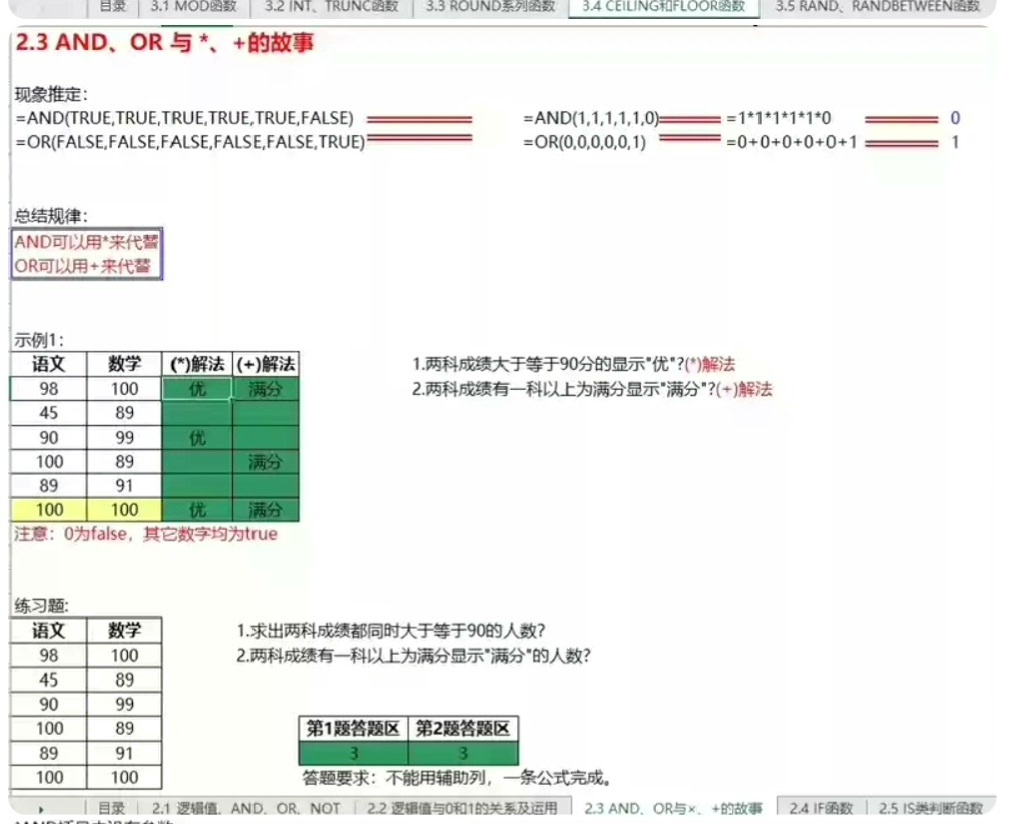Click question 1.两科成绩大于等于90分的显示"优"?
Viewport: 1012px width, 824px height.
tap(548, 365)
